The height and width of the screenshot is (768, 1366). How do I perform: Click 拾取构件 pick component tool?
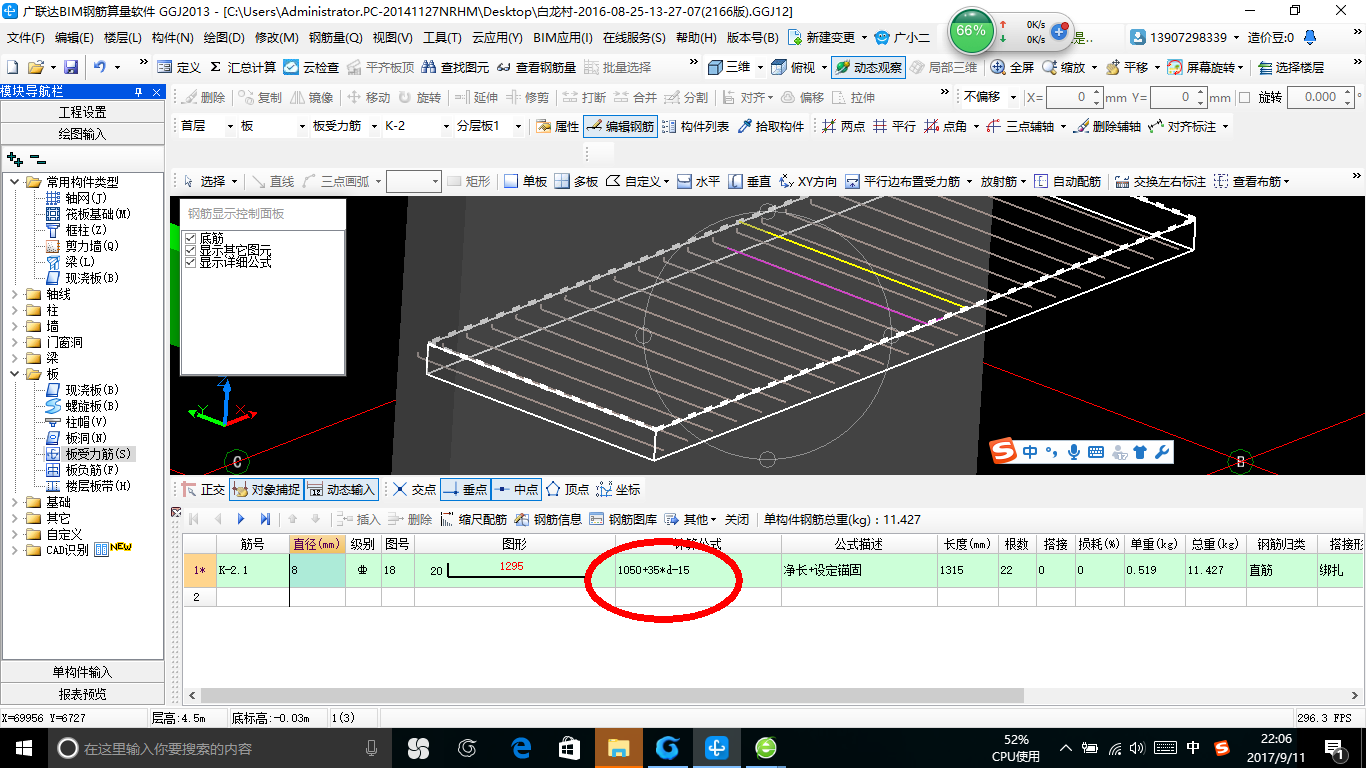(x=771, y=126)
